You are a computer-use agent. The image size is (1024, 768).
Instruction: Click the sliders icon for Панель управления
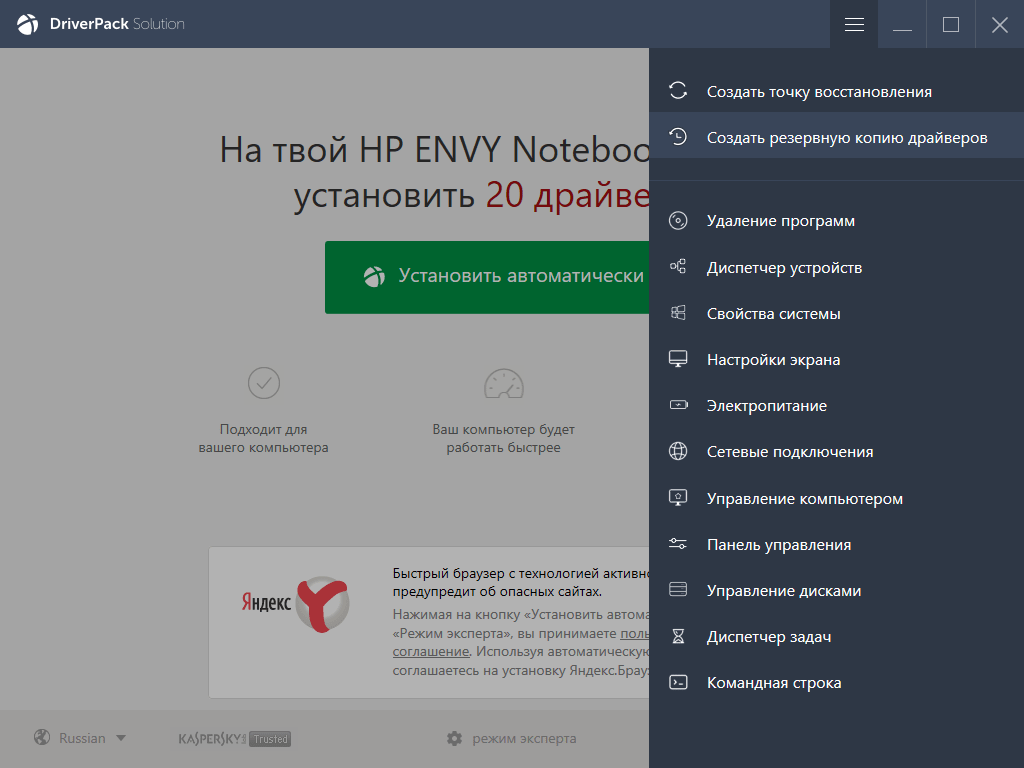tap(678, 543)
